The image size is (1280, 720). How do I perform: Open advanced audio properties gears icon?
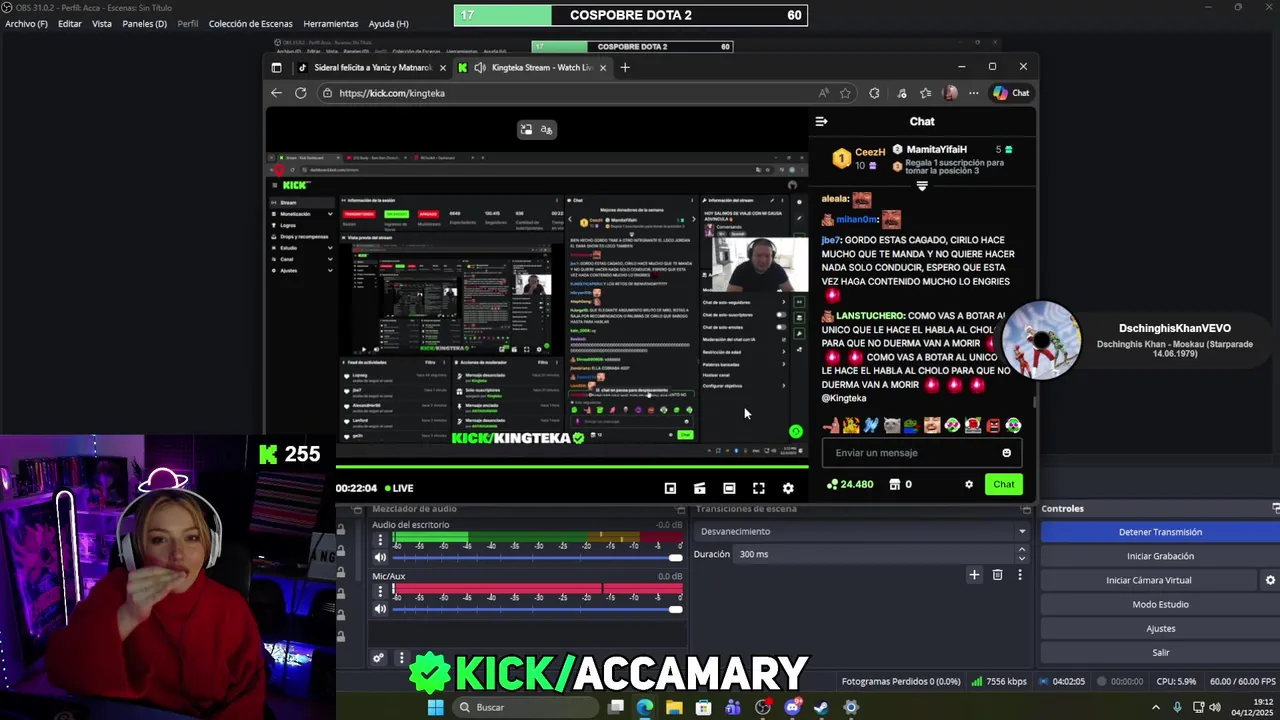[x=378, y=658]
